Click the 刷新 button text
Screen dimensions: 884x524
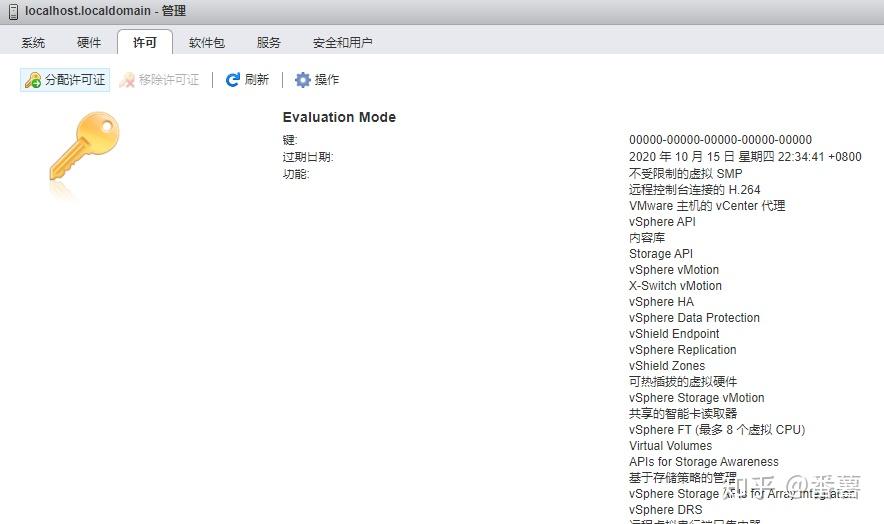tap(257, 80)
